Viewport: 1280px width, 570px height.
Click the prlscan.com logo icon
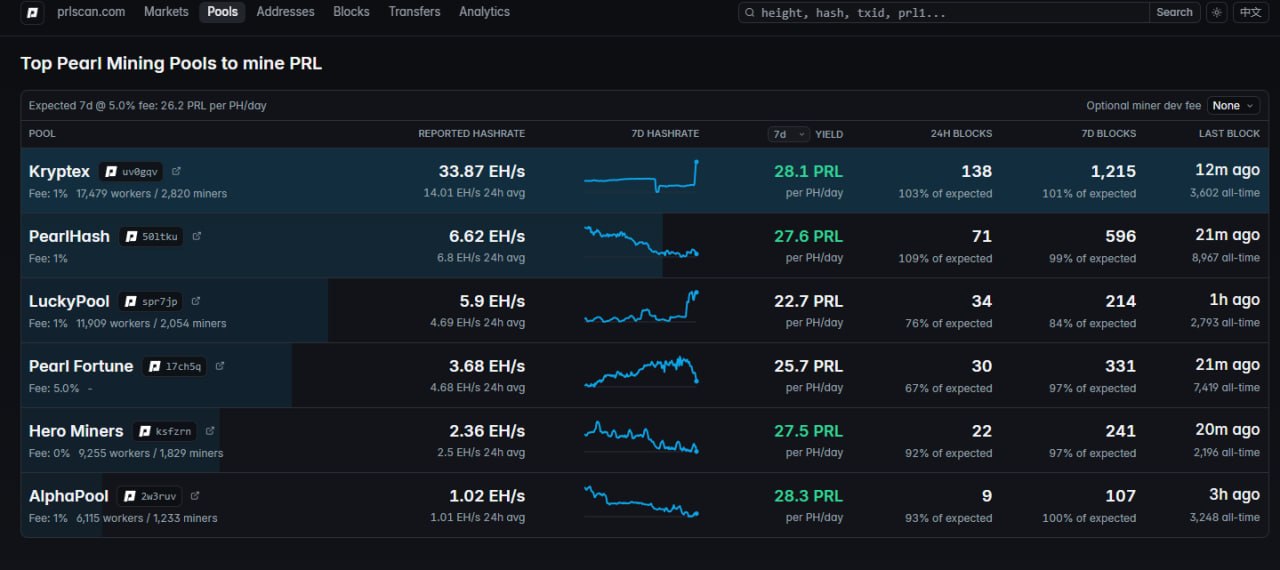[32, 12]
